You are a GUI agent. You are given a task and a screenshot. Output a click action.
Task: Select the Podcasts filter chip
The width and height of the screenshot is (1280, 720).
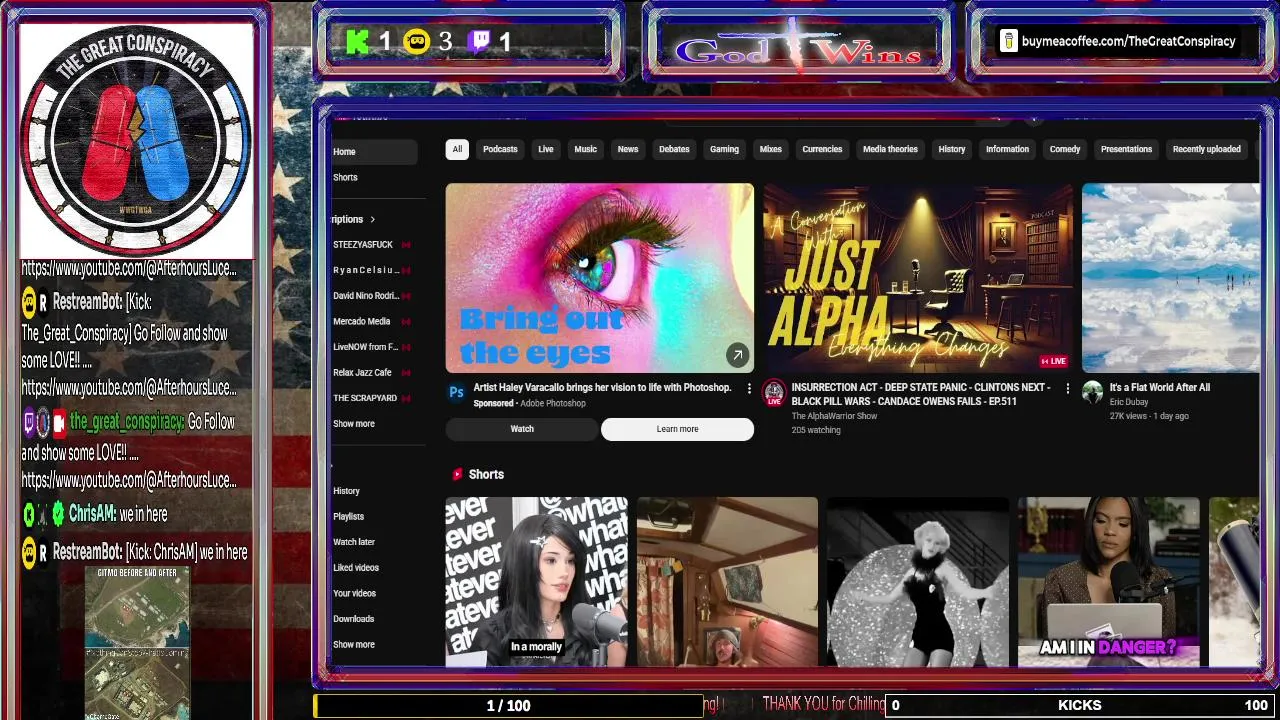click(500, 149)
